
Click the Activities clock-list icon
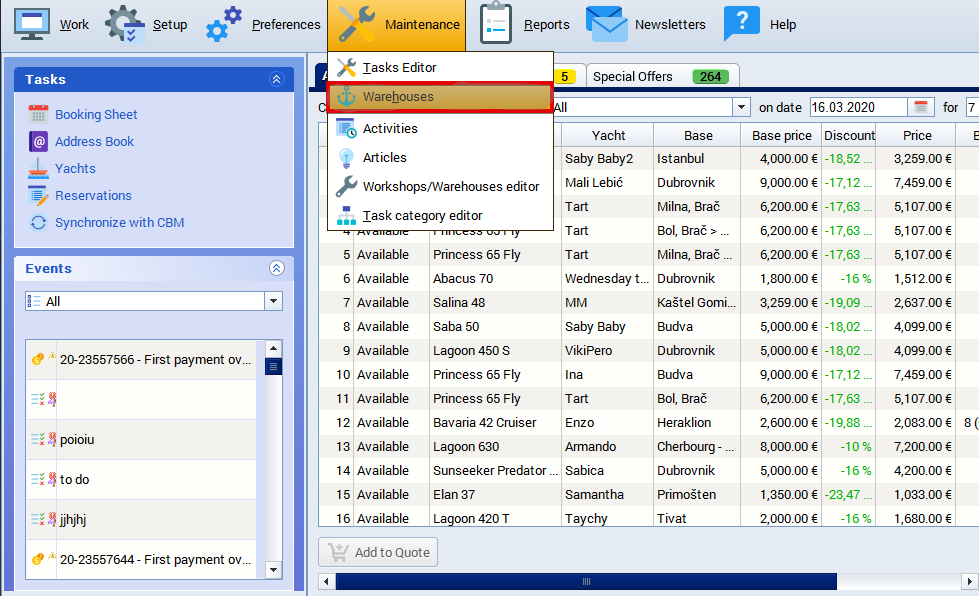(x=347, y=128)
